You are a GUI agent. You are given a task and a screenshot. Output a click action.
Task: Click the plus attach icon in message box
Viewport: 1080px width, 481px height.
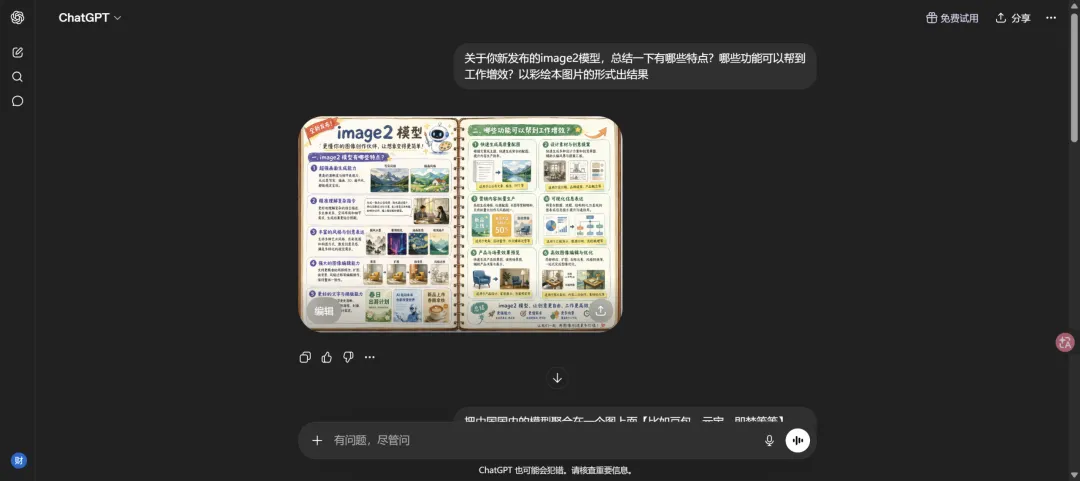(317, 440)
